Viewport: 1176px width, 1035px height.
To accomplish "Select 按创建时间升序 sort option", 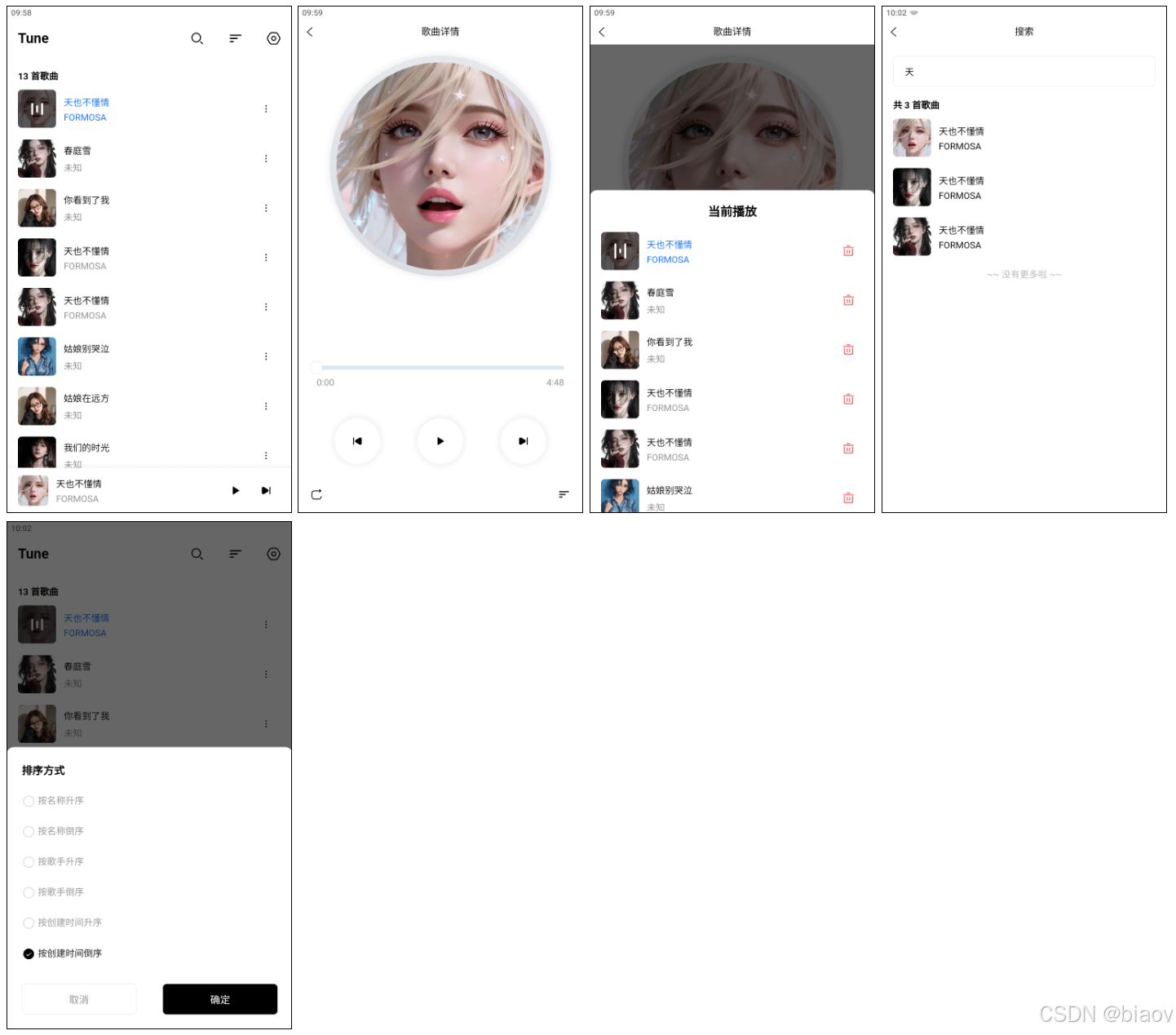I will 63,922.
